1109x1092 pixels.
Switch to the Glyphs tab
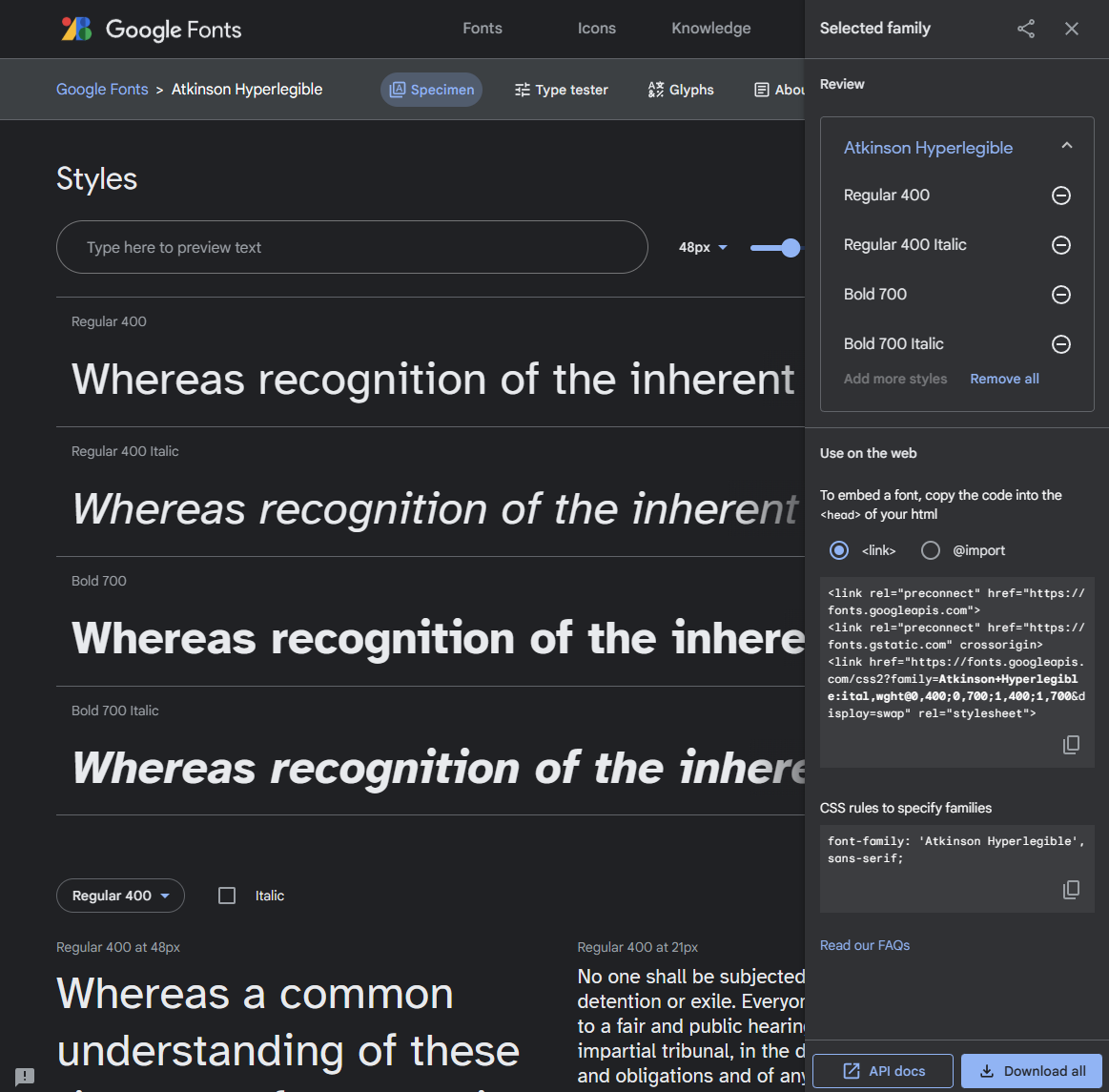click(681, 90)
